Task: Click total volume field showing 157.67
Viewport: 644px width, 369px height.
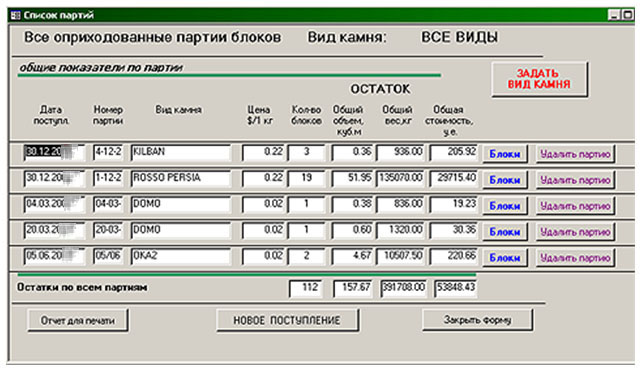Action: click(353, 288)
